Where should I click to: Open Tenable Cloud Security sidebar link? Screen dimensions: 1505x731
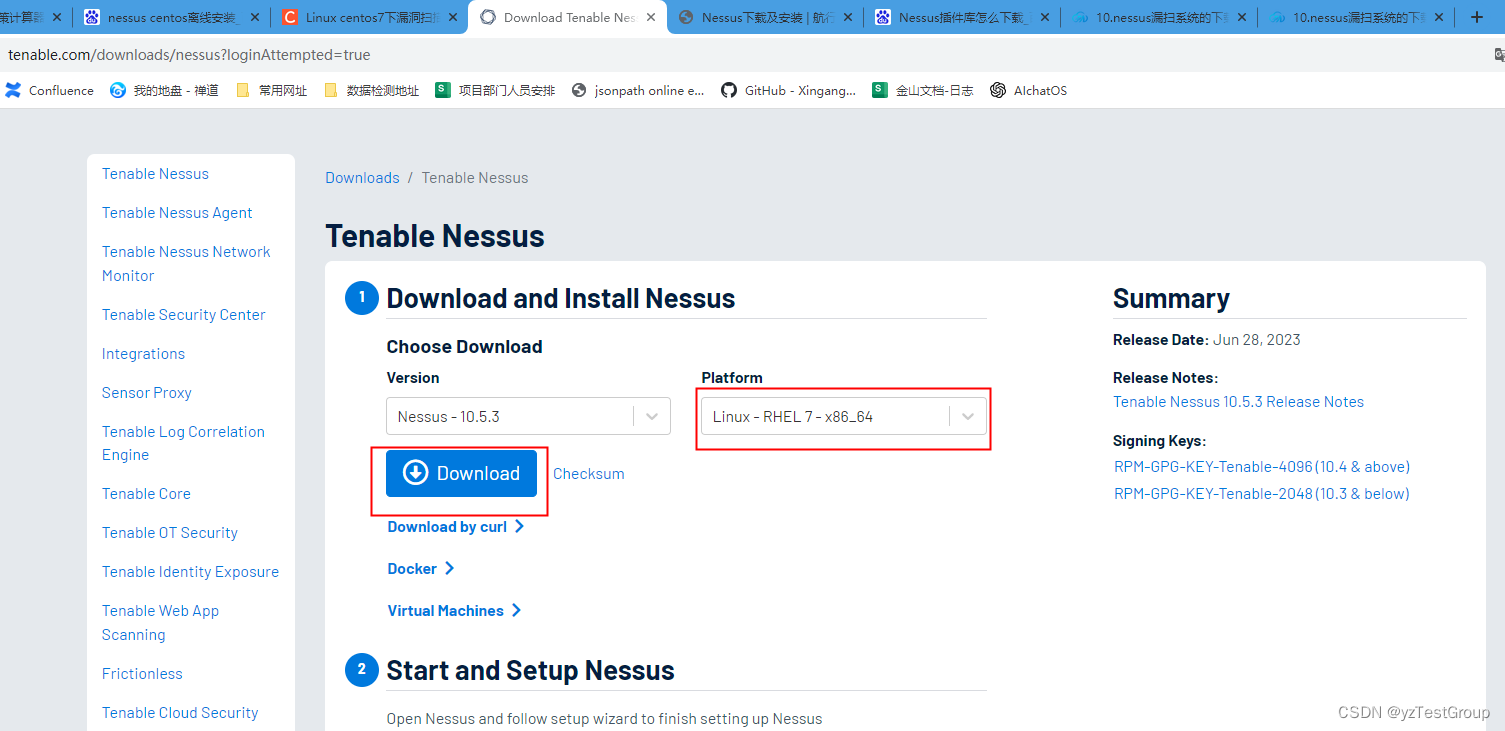[180, 713]
